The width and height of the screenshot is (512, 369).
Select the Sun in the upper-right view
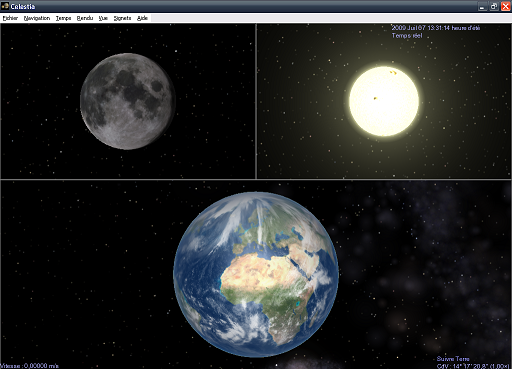tap(384, 101)
